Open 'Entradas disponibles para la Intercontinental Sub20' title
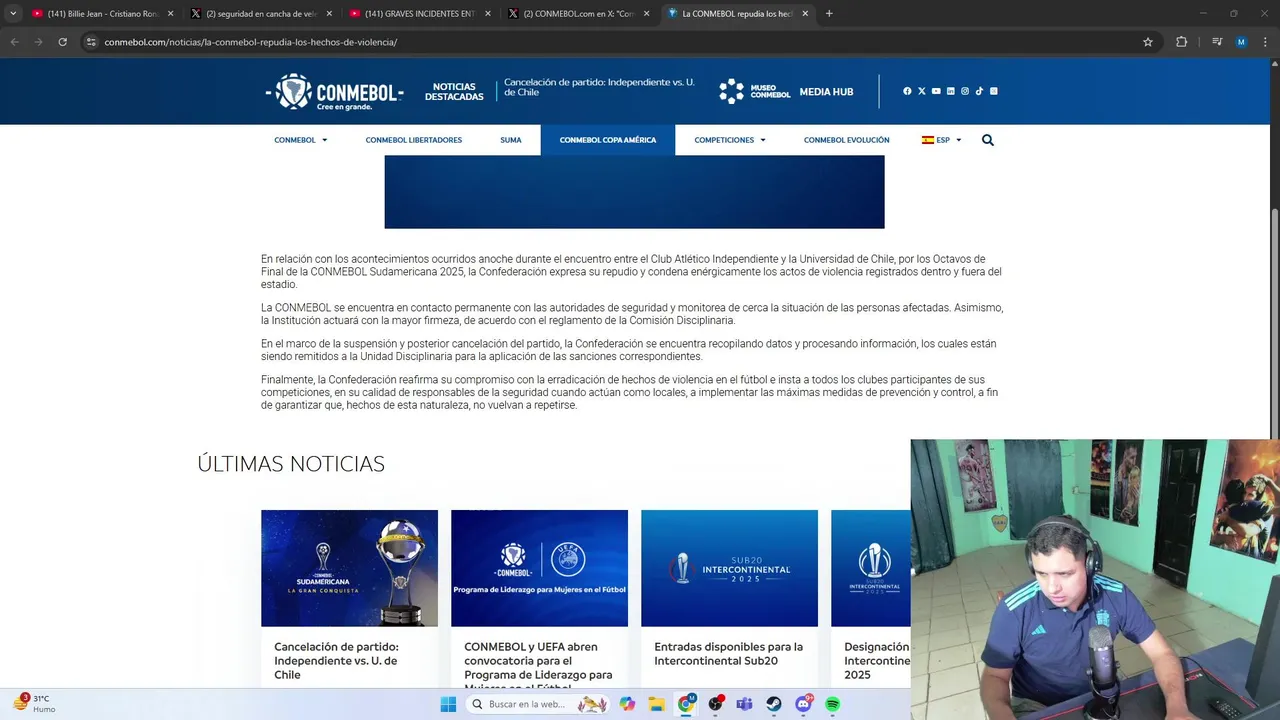The width and height of the screenshot is (1280, 720). 728,654
